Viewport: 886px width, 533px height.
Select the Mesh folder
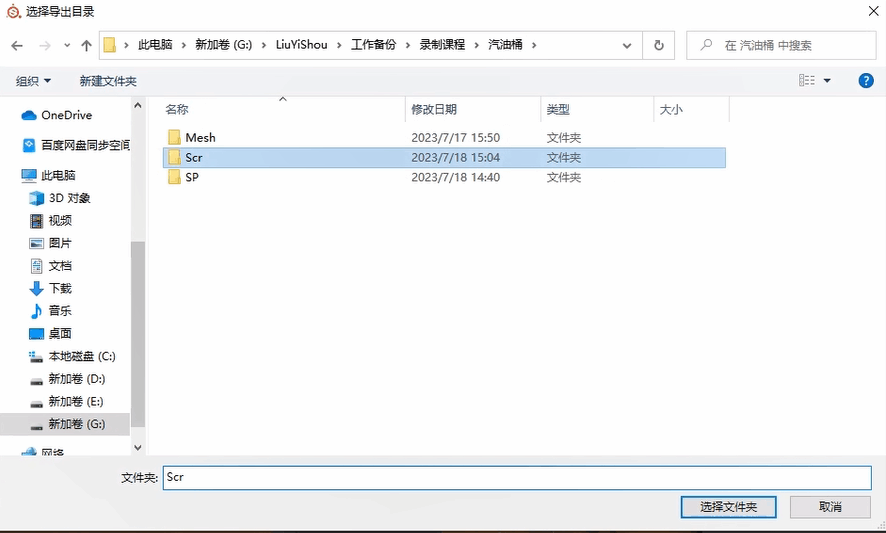point(200,137)
